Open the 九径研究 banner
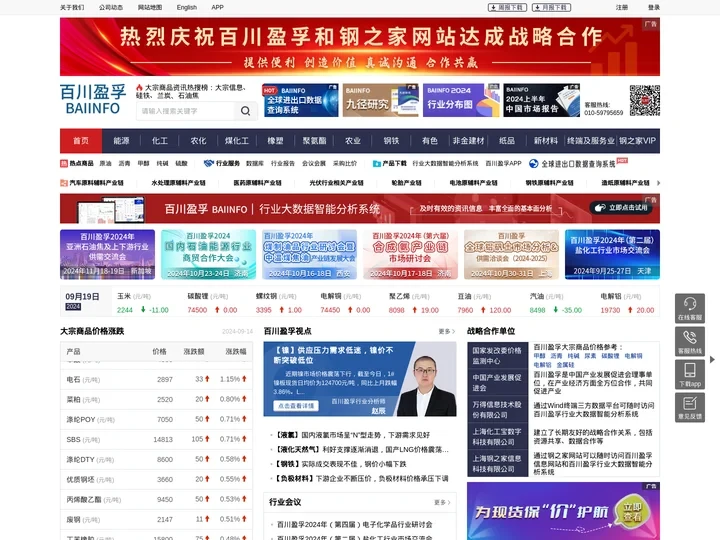This screenshot has height=540, width=720. tap(381, 100)
